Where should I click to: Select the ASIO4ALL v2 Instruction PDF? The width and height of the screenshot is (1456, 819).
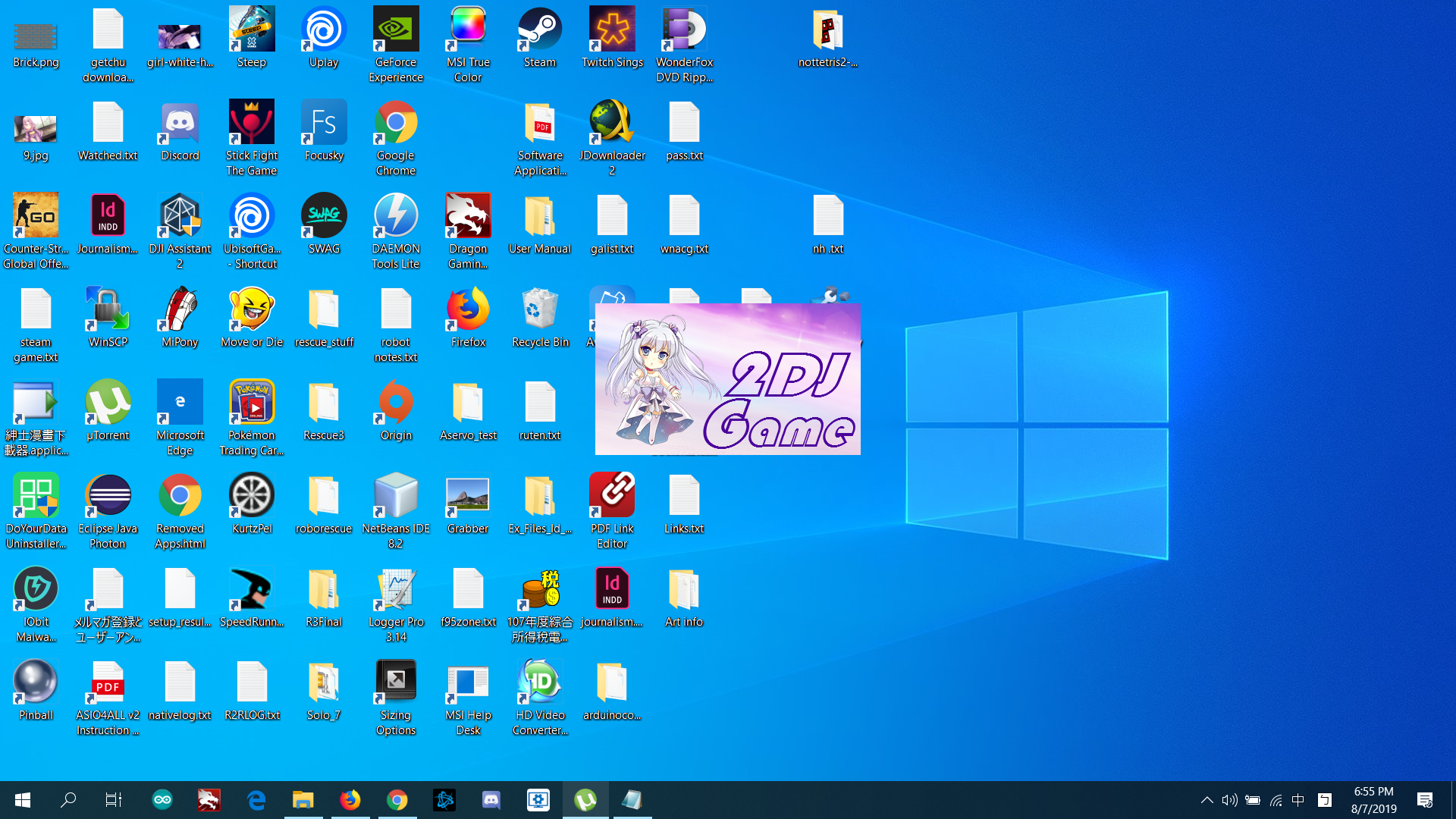(108, 698)
